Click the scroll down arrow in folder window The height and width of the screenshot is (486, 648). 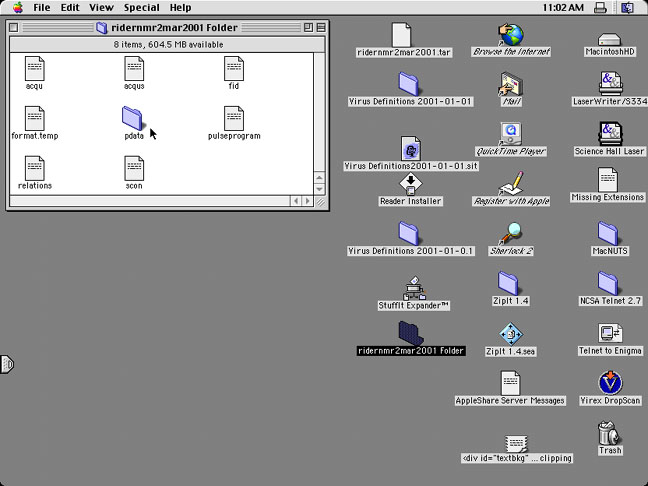point(321,188)
